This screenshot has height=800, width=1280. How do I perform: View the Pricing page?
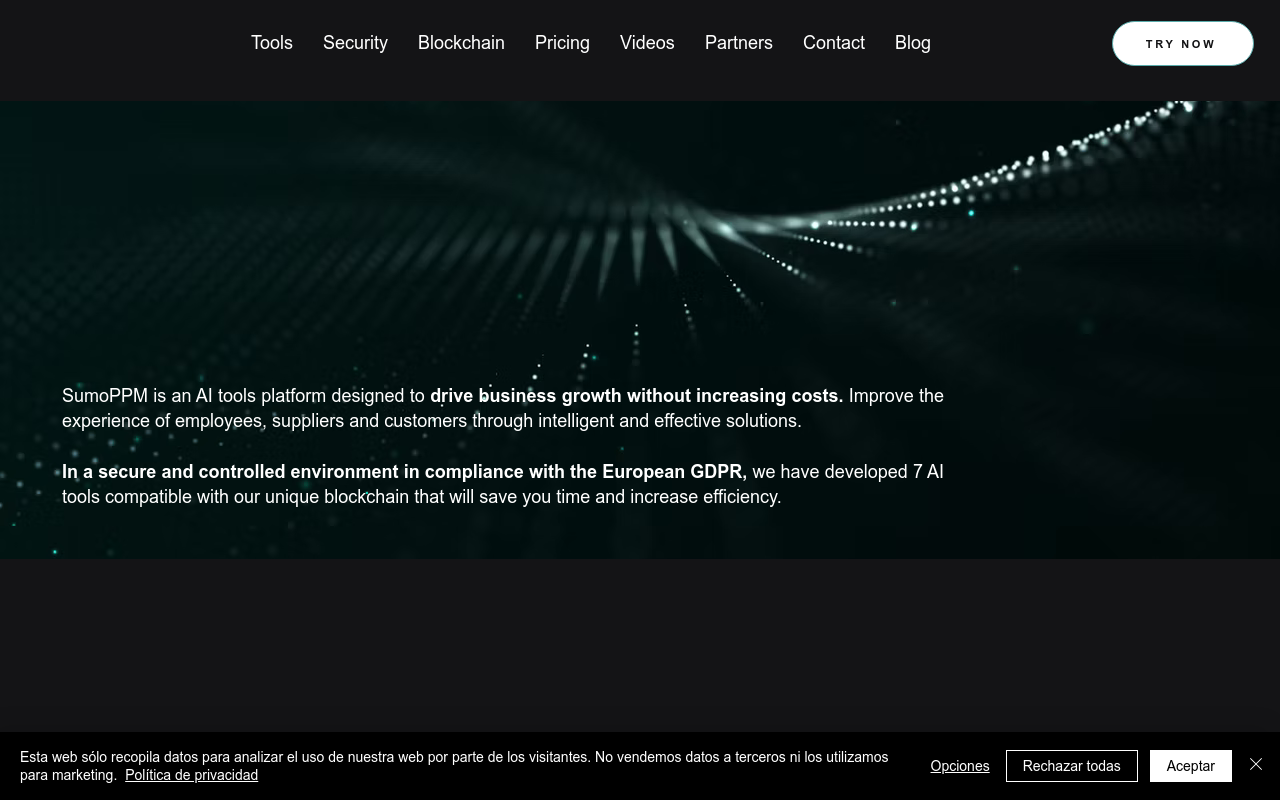click(x=562, y=43)
